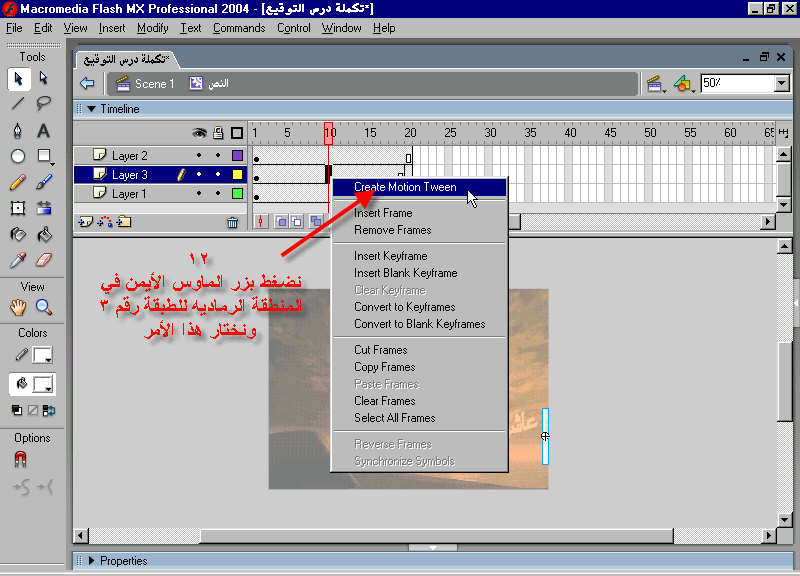This screenshot has width=800, height=576.
Task: Open the Modify menu
Action: tap(153, 28)
